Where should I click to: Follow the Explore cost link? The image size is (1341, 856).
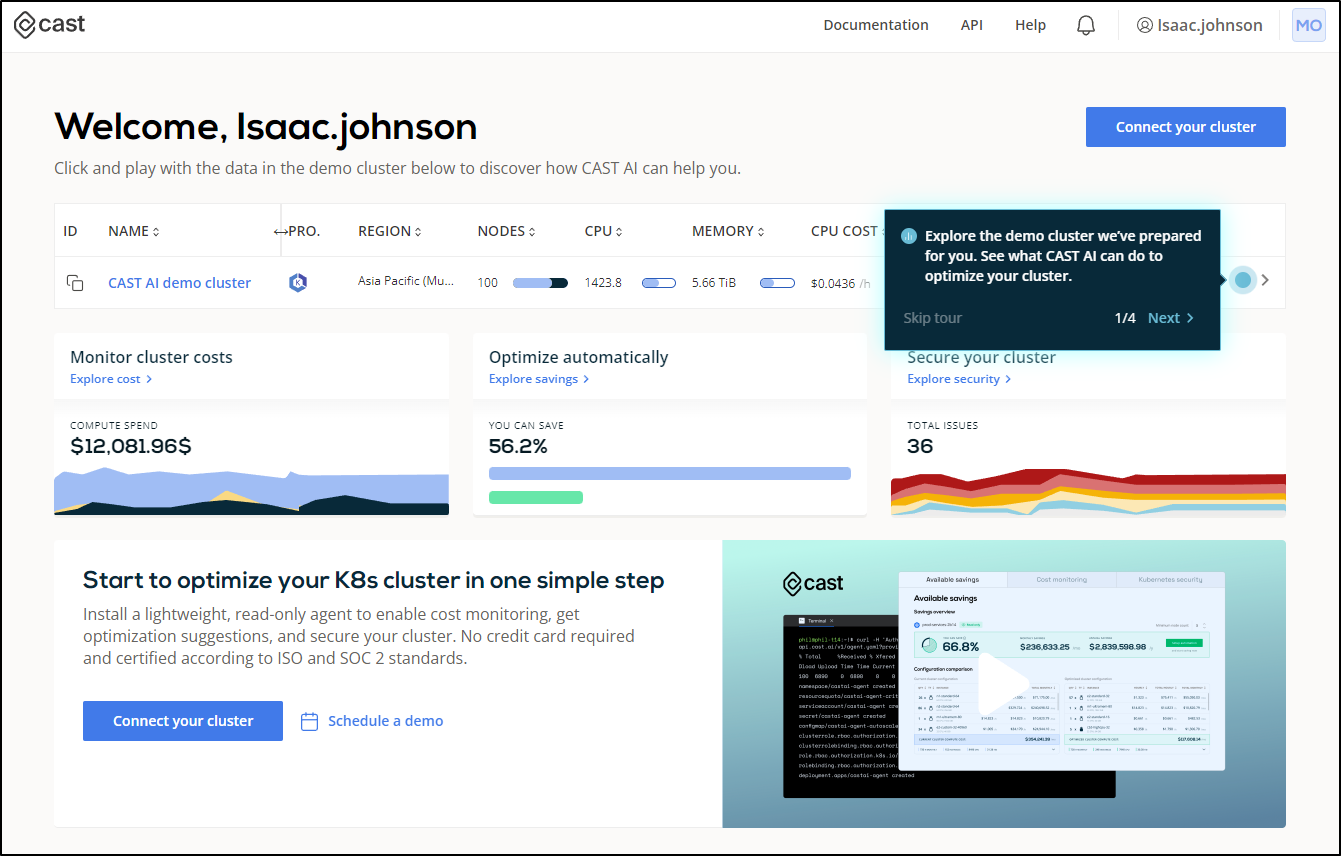[111, 379]
